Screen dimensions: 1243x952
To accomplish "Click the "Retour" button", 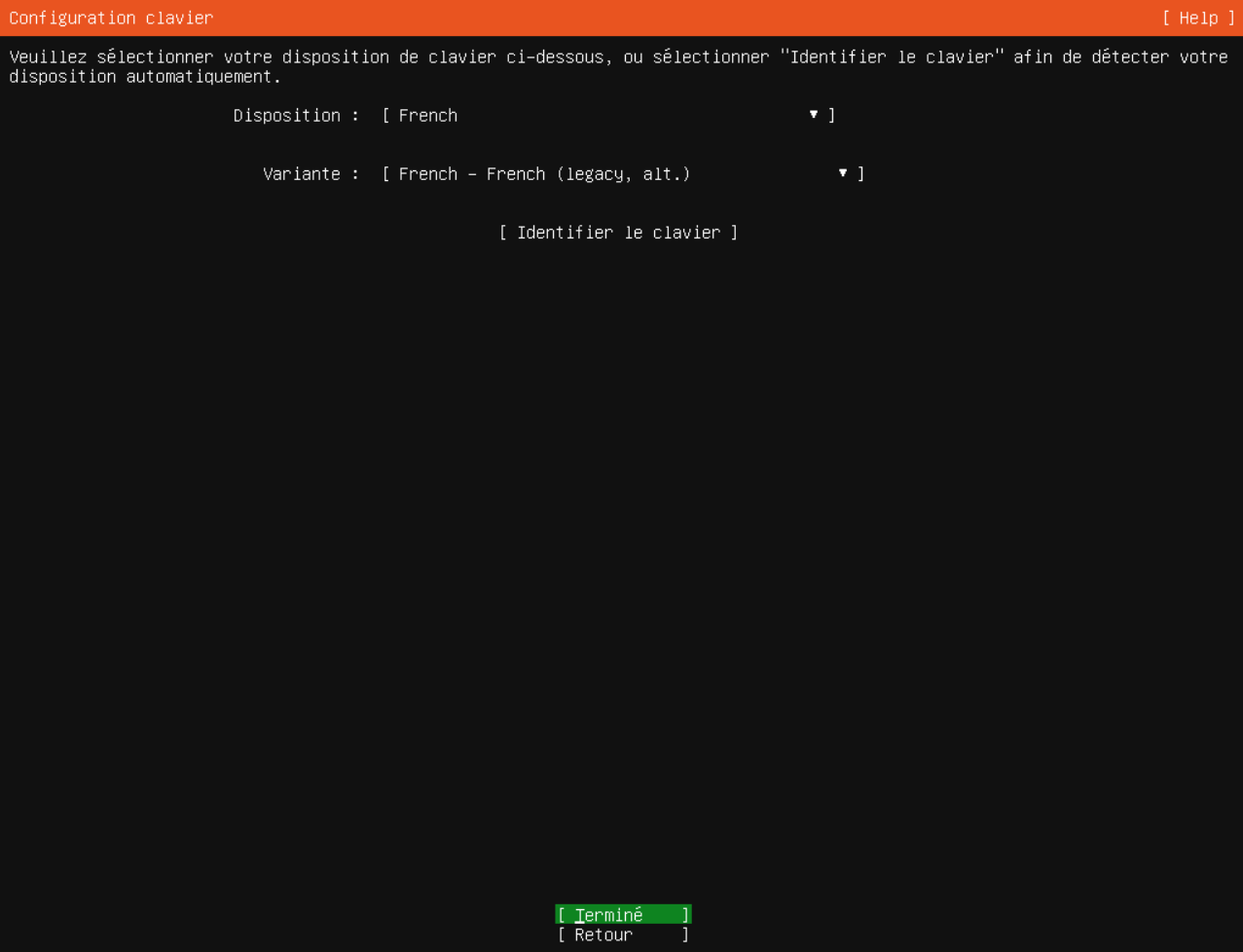I will point(622,934).
